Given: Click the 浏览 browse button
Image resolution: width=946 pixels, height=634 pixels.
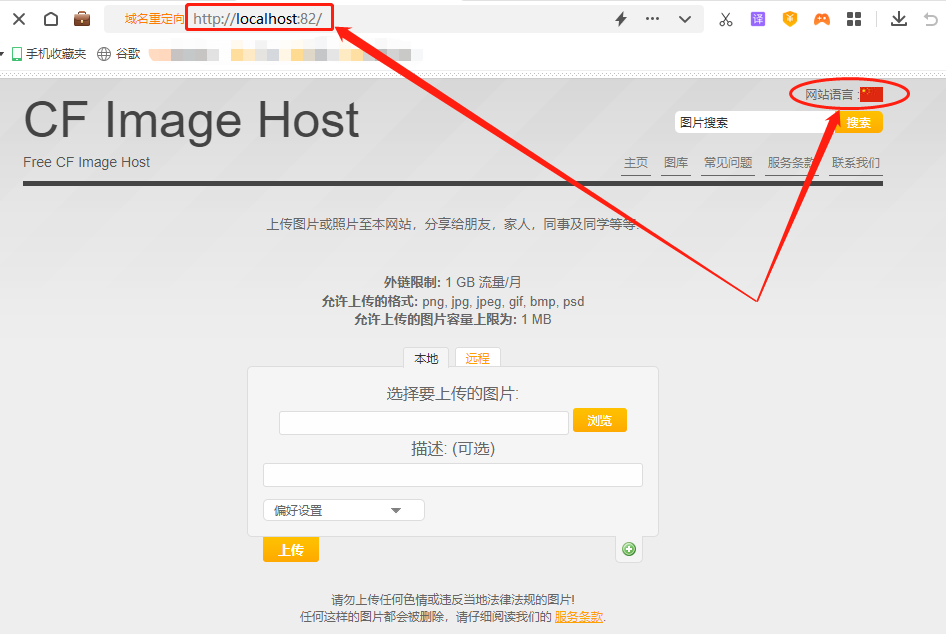Looking at the screenshot, I should pyautogui.click(x=599, y=420).
